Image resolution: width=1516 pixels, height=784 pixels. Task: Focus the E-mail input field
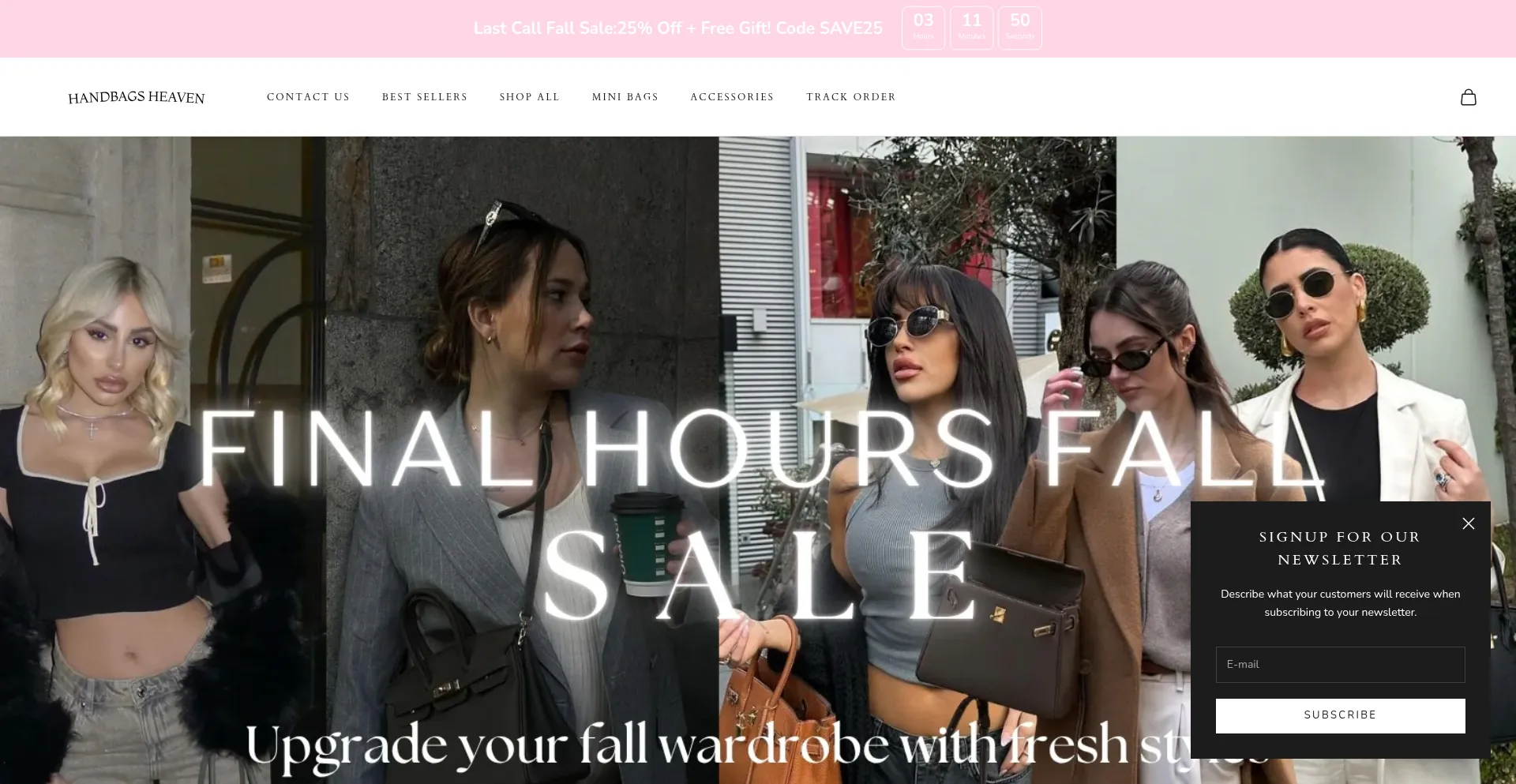coord(1340,665)
